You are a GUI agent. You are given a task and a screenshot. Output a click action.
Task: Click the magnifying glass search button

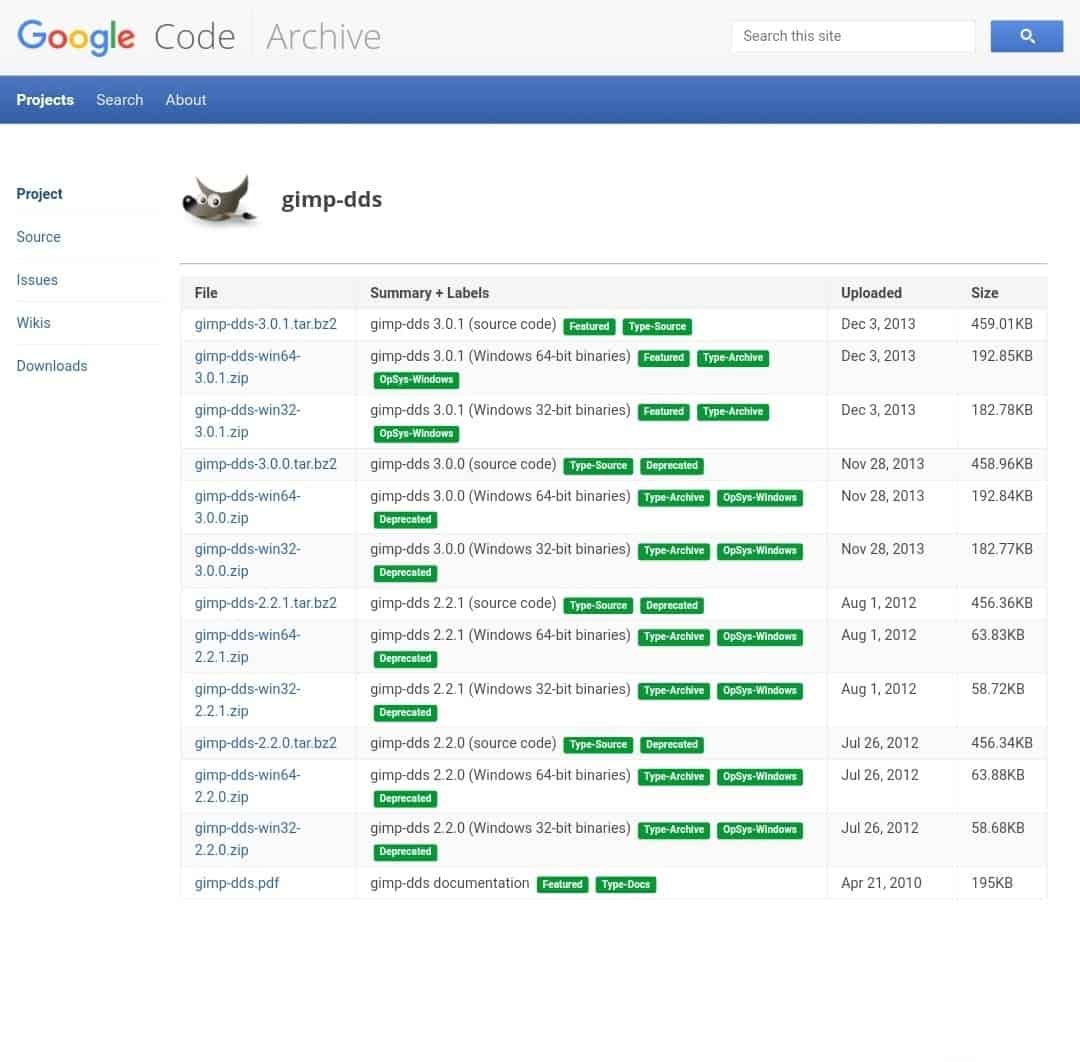1026,36
